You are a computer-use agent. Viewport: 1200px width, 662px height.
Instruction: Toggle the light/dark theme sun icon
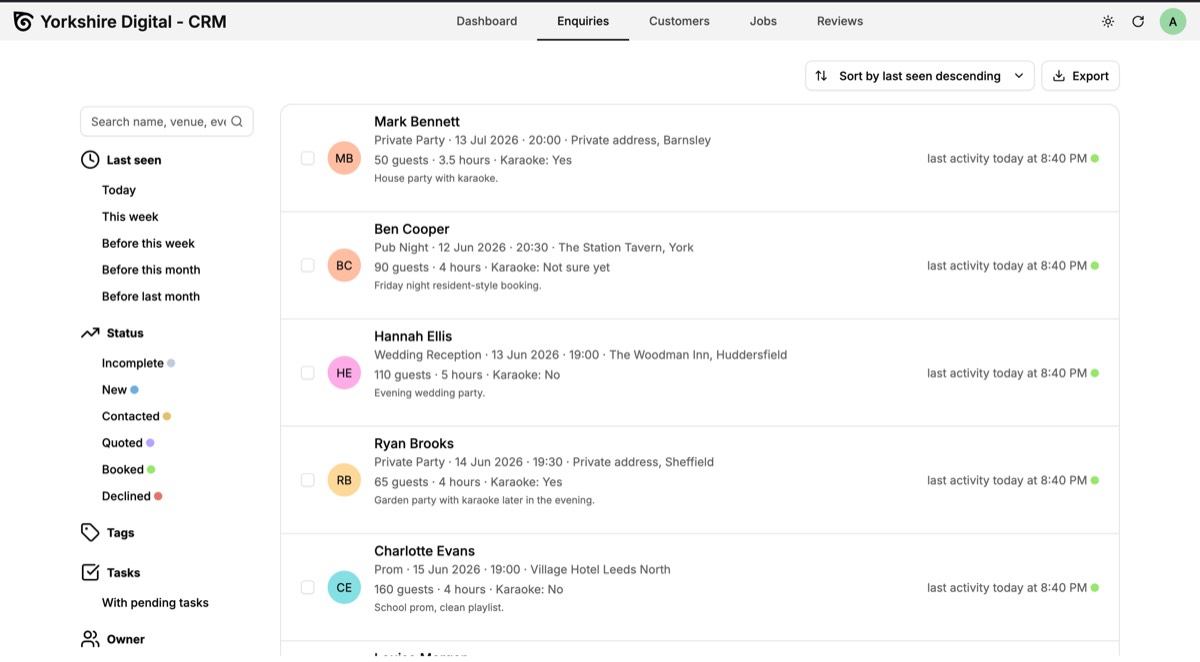point(1108,21)
